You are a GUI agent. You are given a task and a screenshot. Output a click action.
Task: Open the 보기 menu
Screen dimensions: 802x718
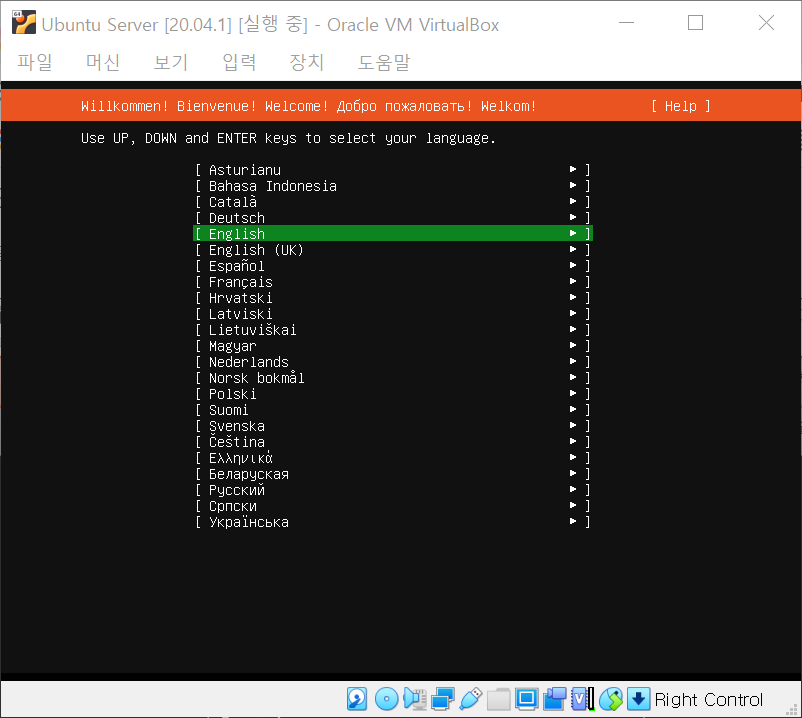(171, 62)
